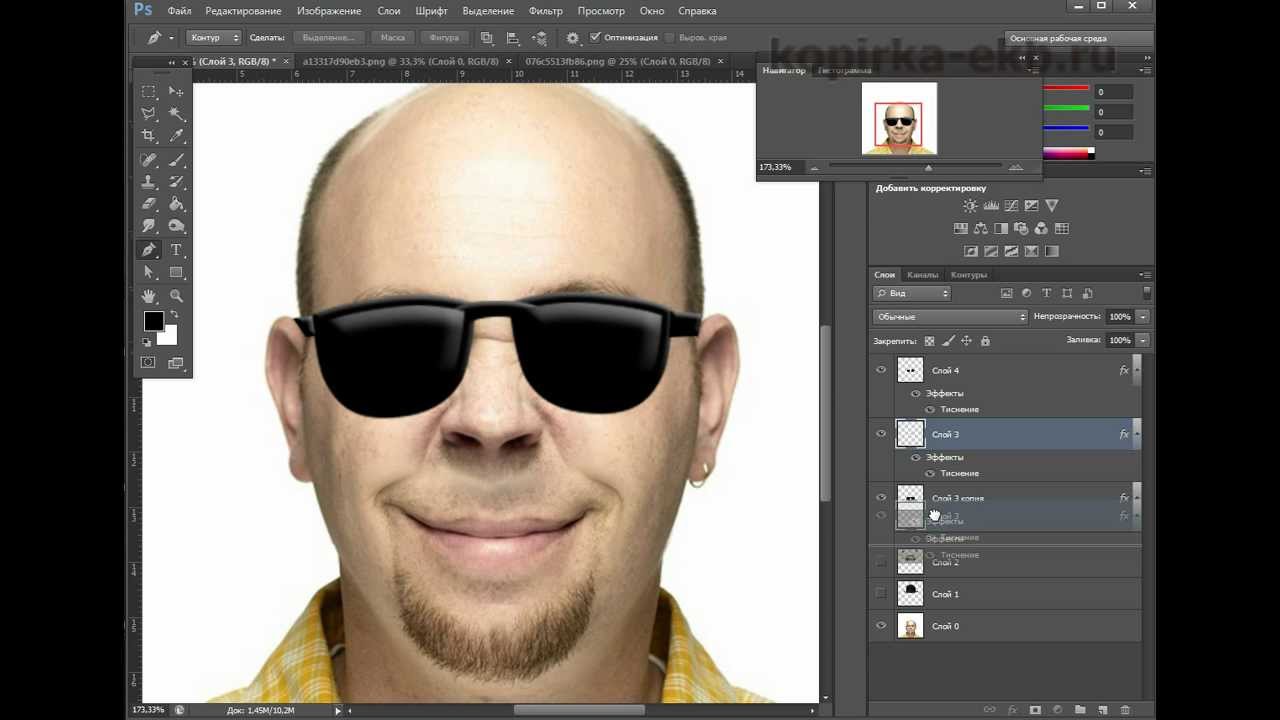The height and width of the screenshot is (720, 1280).
Task: Select the Paint Bucket tool
Action: 177,204
